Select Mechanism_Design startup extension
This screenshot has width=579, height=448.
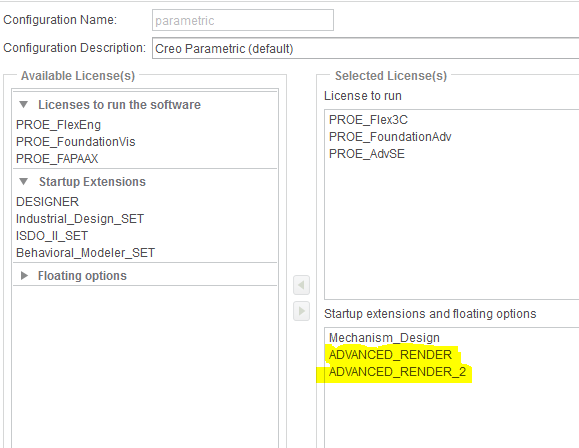384,338
